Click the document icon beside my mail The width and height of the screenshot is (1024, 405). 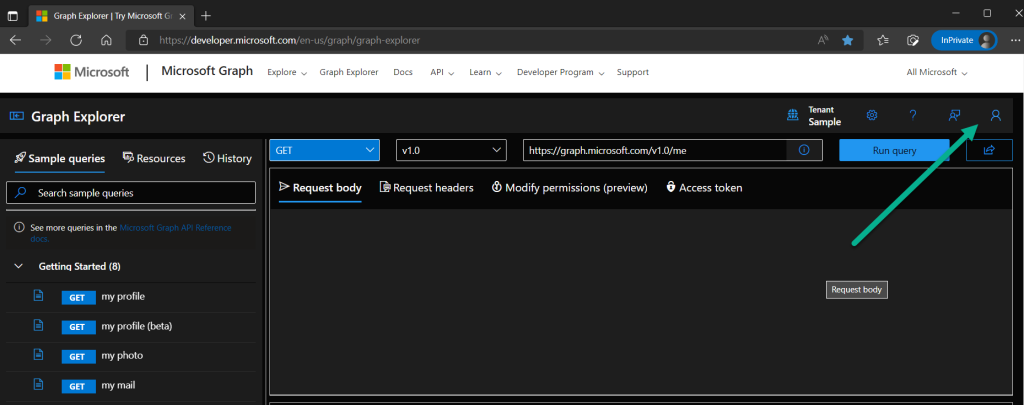39,385
